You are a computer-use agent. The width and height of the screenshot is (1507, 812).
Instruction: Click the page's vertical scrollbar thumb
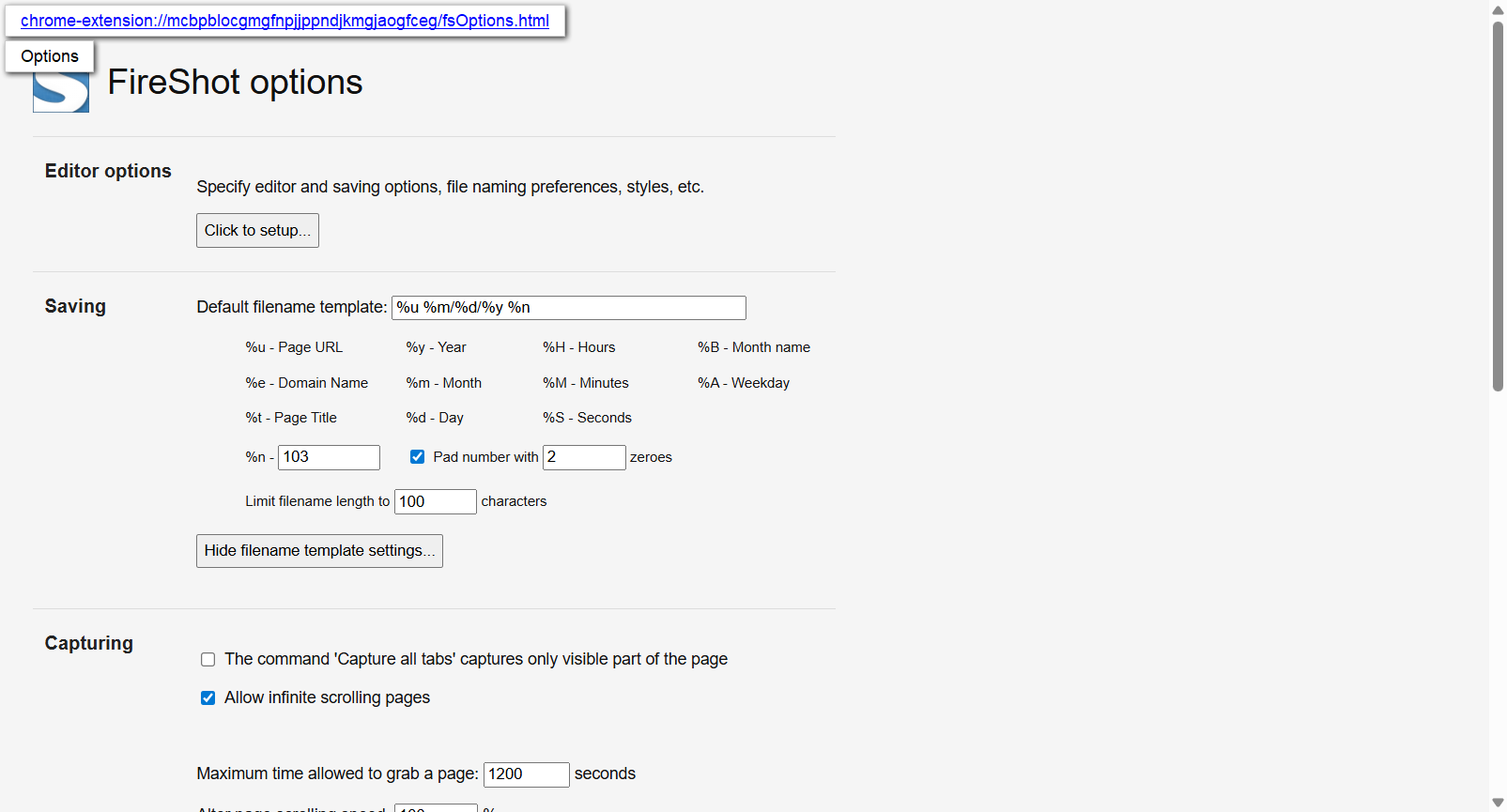1498,206
